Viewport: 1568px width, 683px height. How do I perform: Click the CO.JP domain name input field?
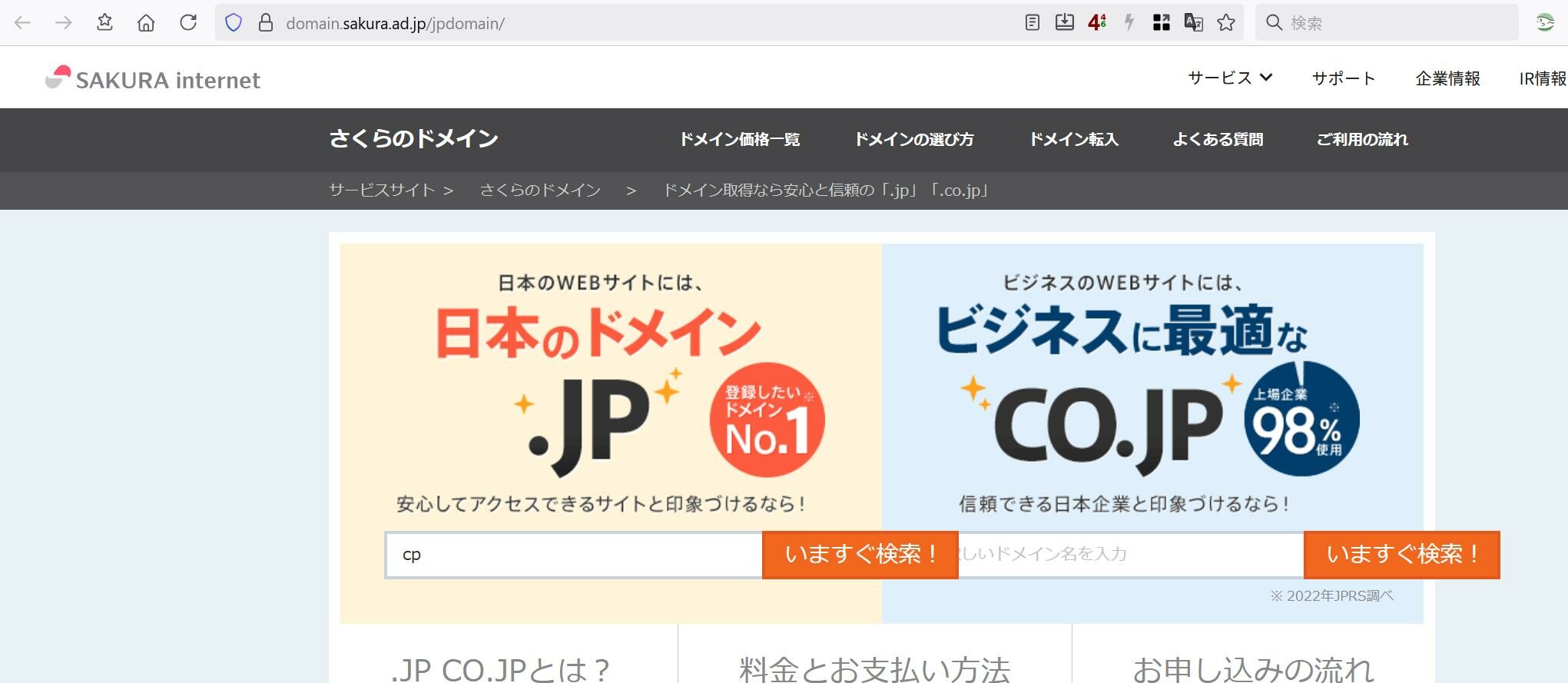(x=1131, y=555)
